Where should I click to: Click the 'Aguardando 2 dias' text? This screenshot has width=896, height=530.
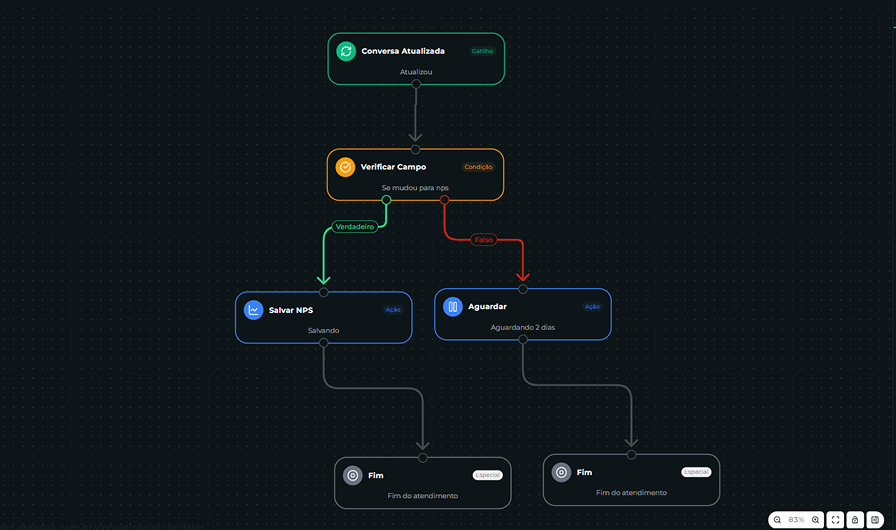523,327
